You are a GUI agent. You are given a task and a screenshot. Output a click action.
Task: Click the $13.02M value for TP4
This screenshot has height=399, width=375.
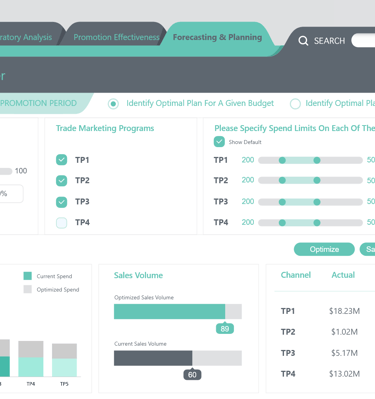pyautogui.click(x=344, y=374)
